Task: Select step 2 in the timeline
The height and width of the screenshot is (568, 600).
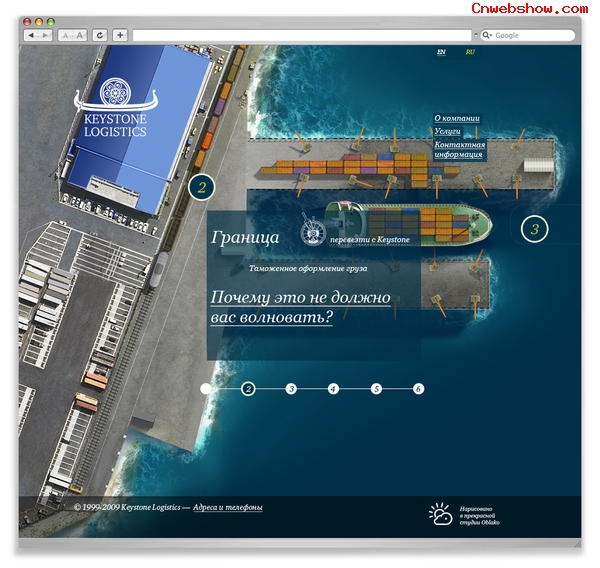Action: (x=248, y=389)
